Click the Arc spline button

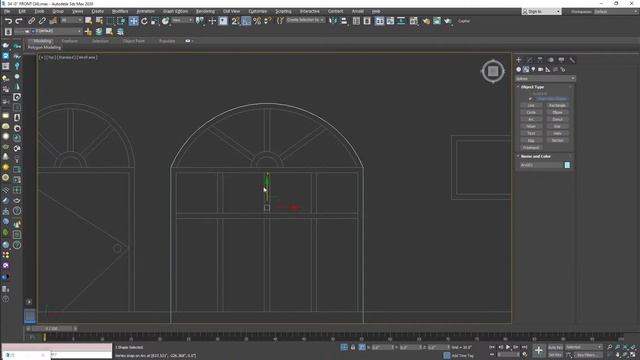(x=531, y=119)
